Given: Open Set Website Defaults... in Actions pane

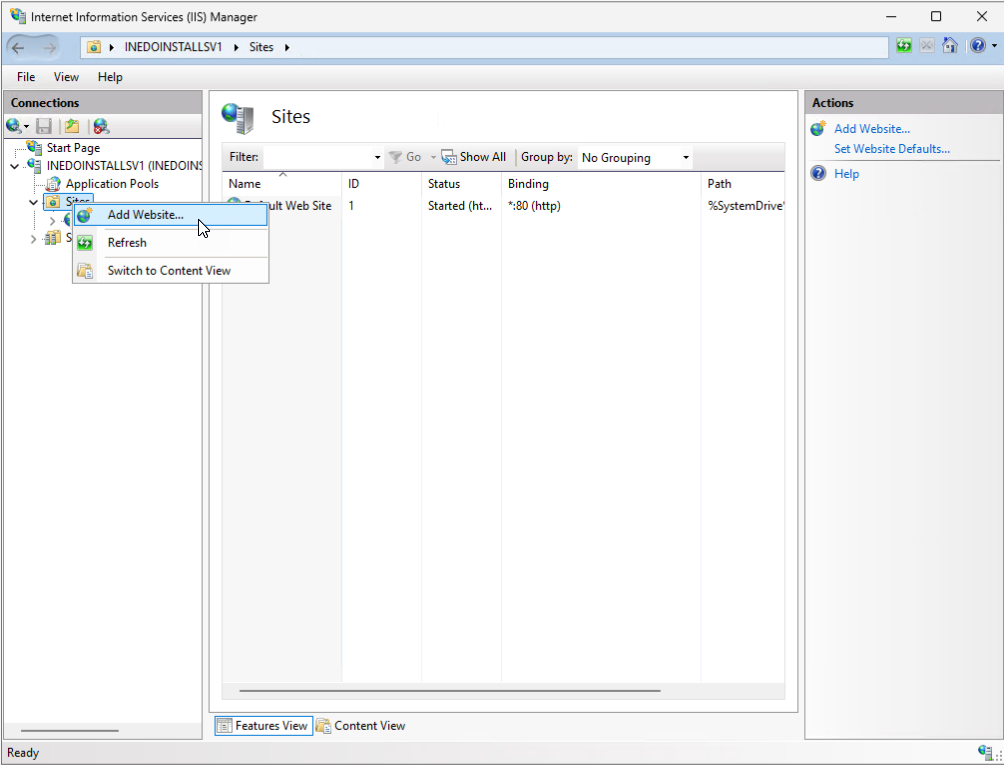Looking at the screenshot, I should [x=892, y=149].
